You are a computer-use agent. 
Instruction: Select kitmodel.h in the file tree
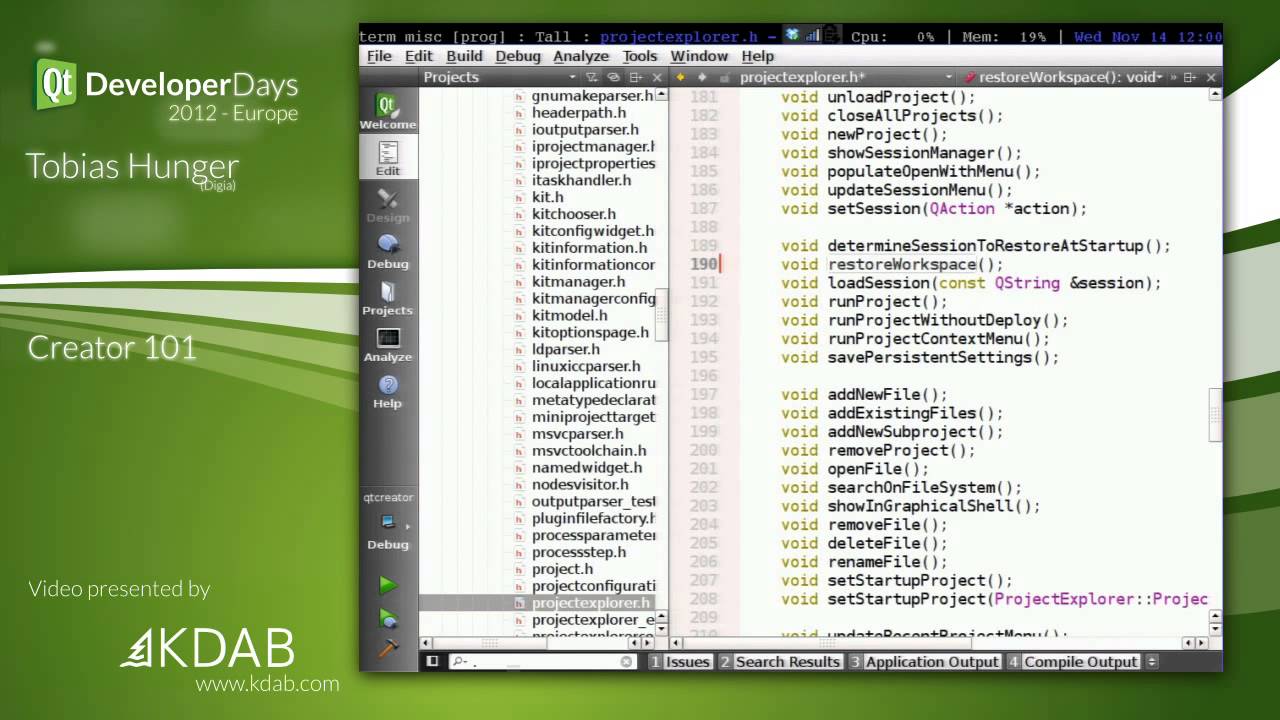tap(570, 315)
